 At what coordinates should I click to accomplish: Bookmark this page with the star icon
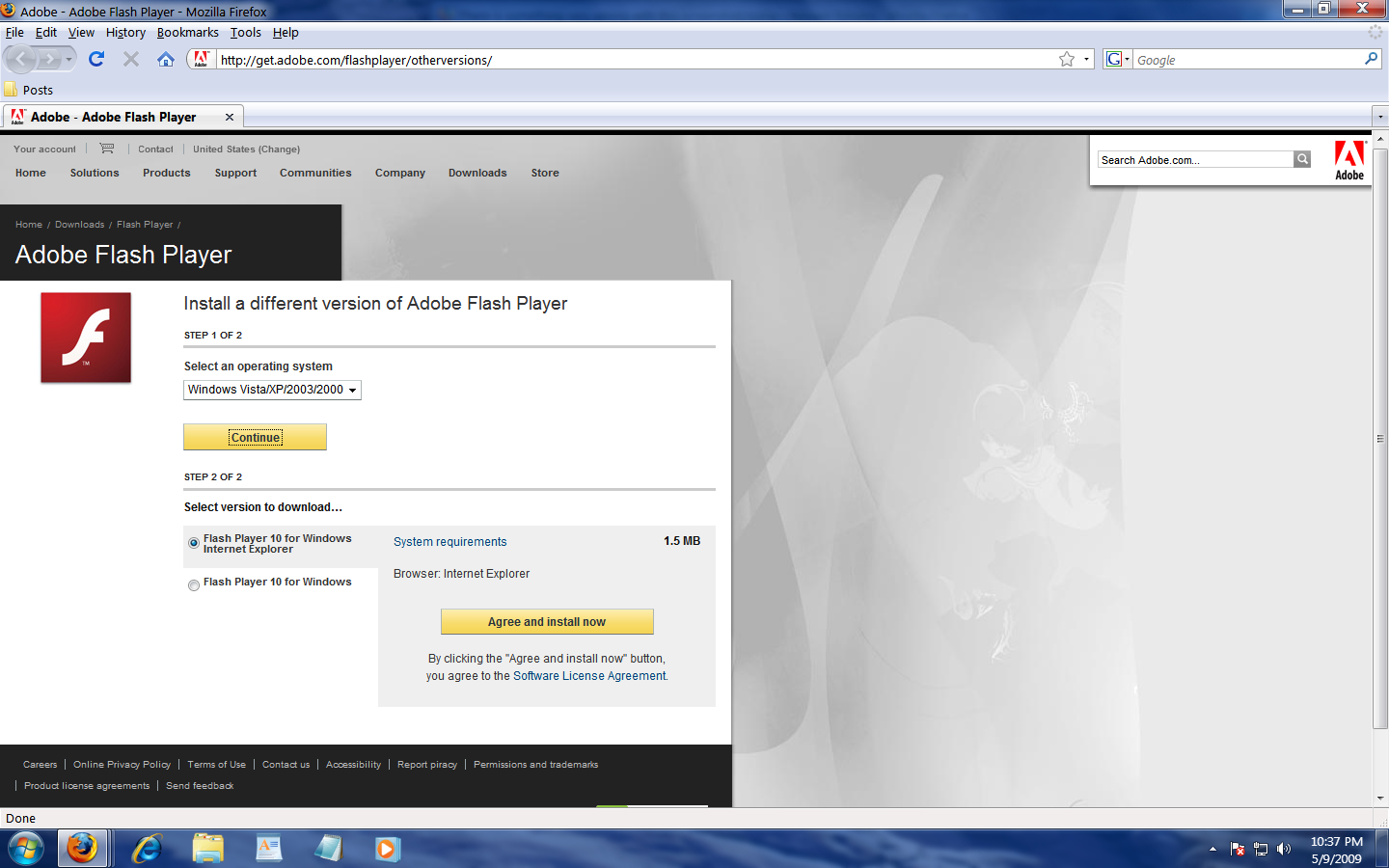[x=1067, y=60]
